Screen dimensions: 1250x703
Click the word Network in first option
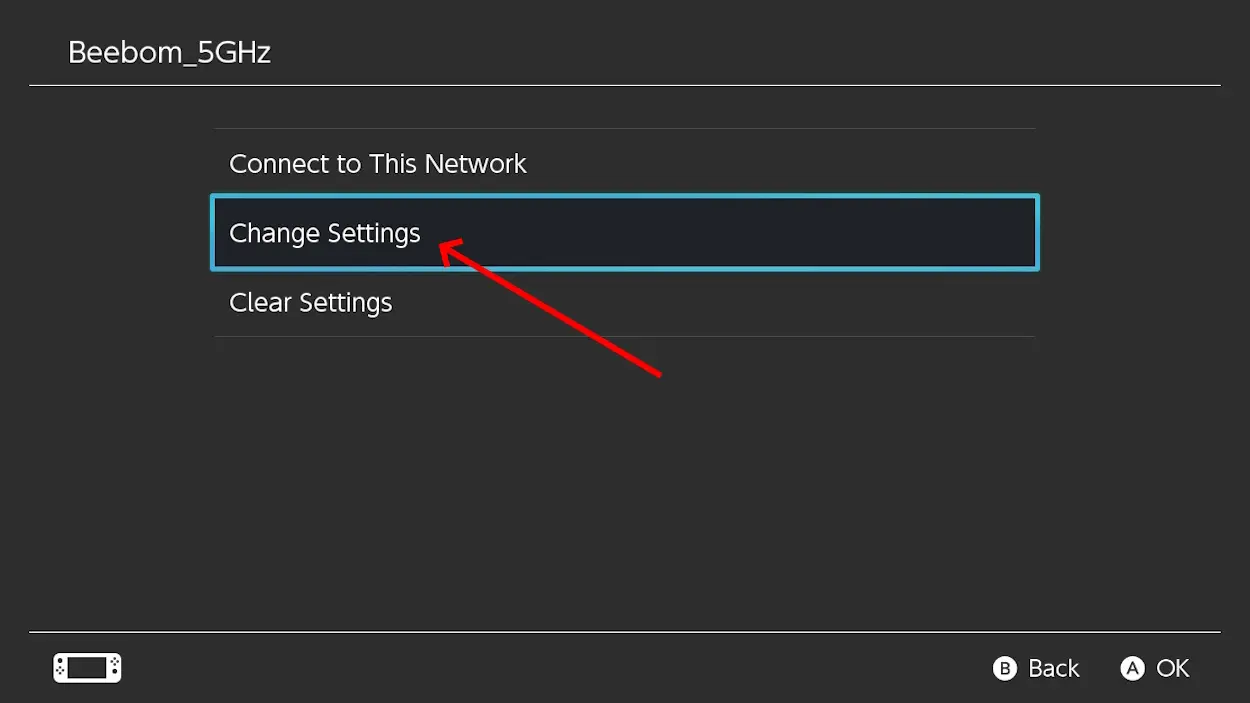click(x=475, y=164)
